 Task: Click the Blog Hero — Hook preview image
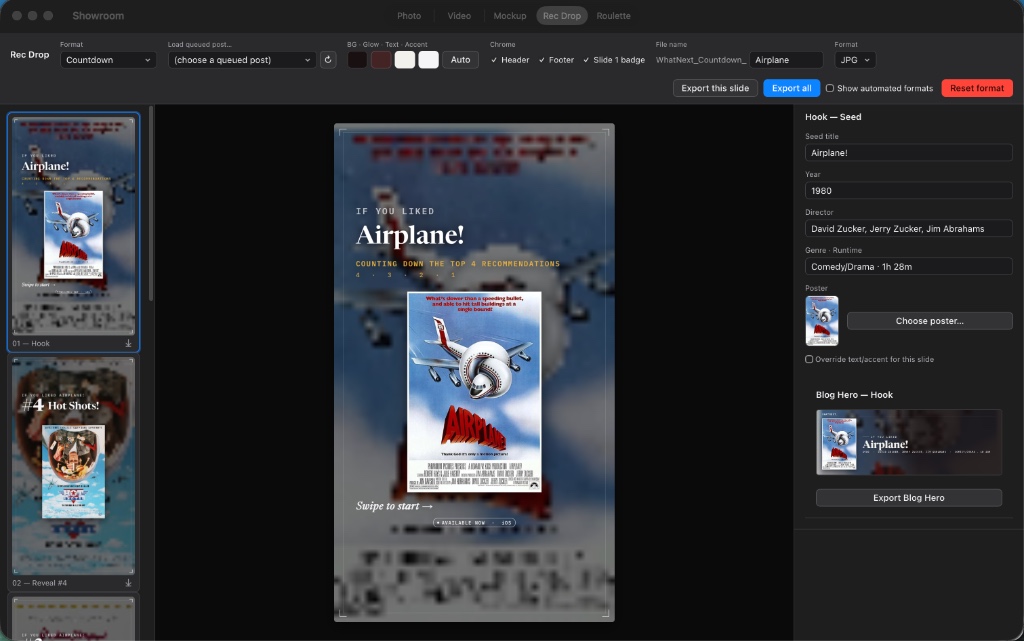pyautogui.click(x=908, y=442)
